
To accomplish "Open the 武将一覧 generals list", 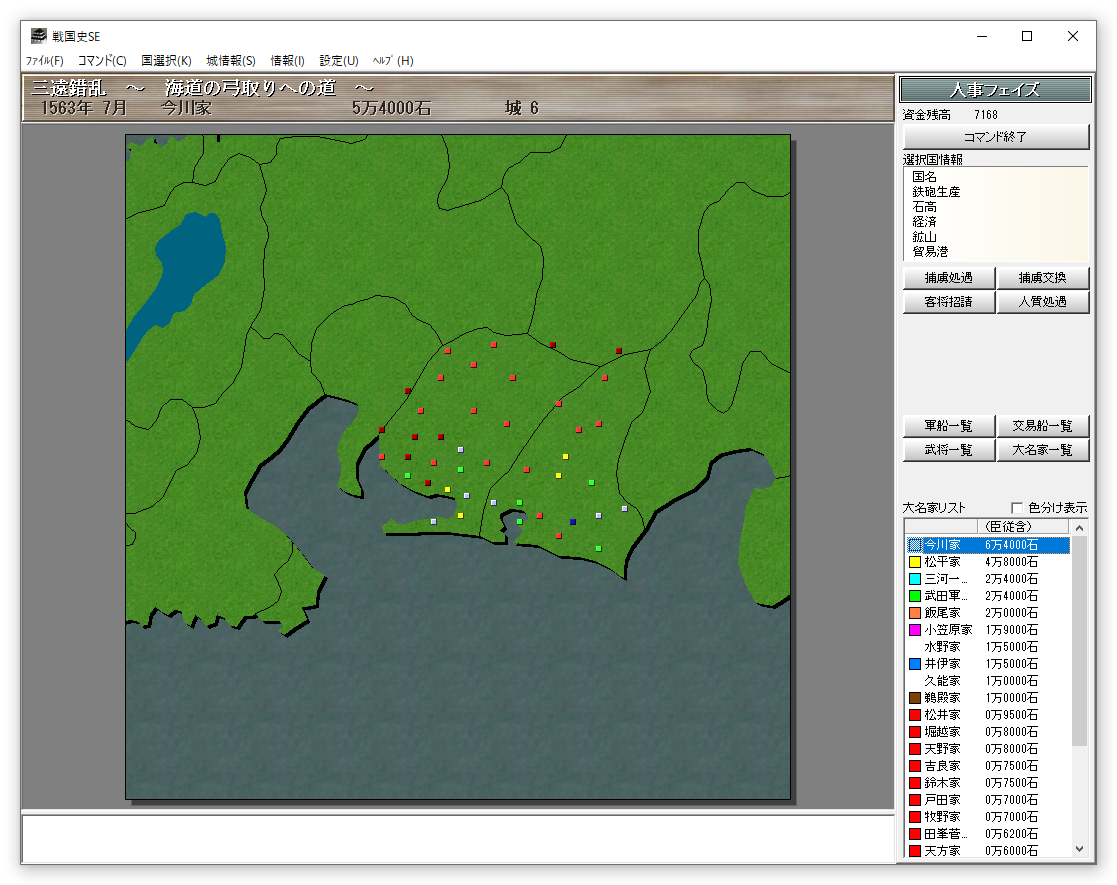I will (x=948, y=450).
